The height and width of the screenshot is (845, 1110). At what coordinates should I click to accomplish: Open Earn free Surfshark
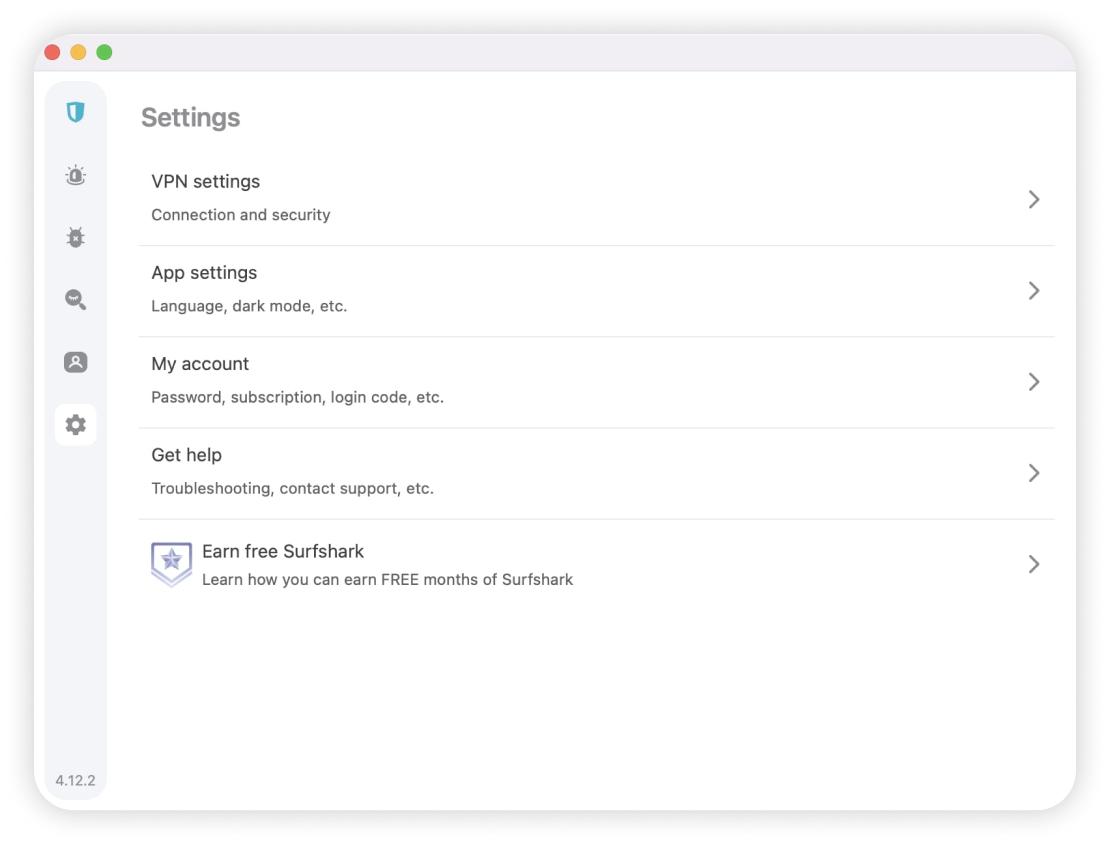pos(596,564)
